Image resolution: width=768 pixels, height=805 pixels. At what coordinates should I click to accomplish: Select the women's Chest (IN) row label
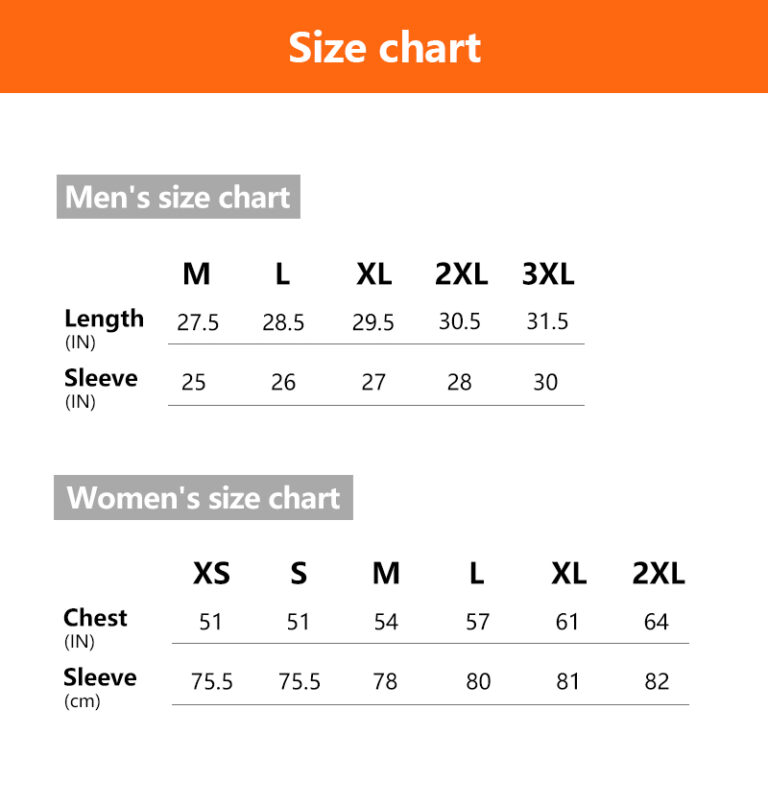(x=95, y=627)
